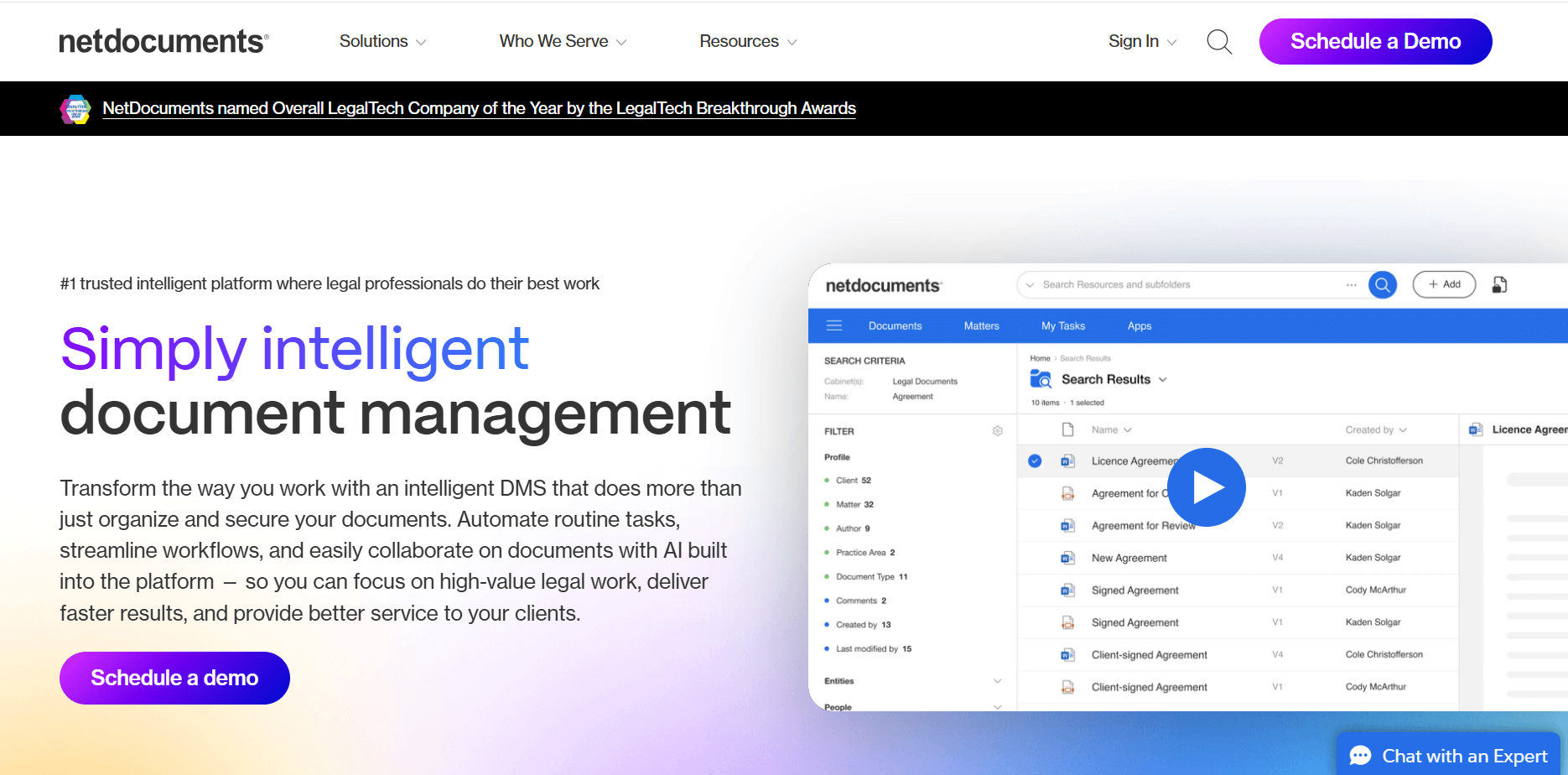The width and height of the screenshot is (1568, 775).
Task: Click Word icon of V4 Client-signed Agreement
Action: click(1068, 654)
